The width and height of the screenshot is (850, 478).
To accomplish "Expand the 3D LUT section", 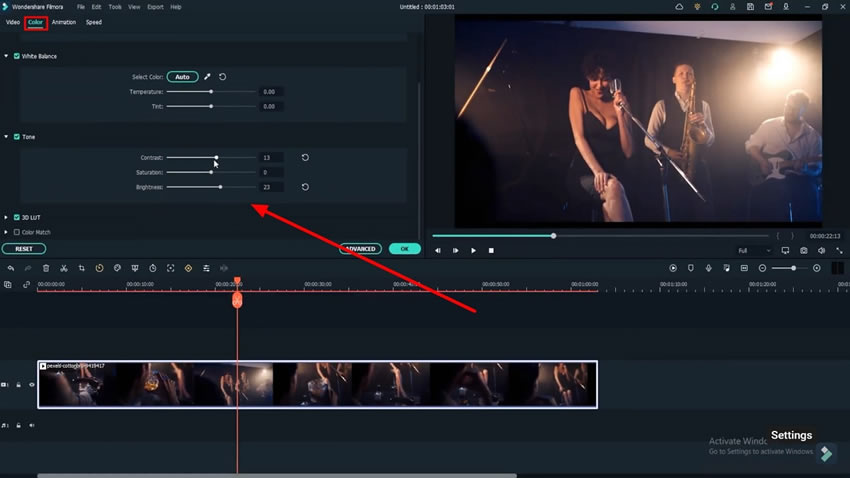I will tap(6, 217).
